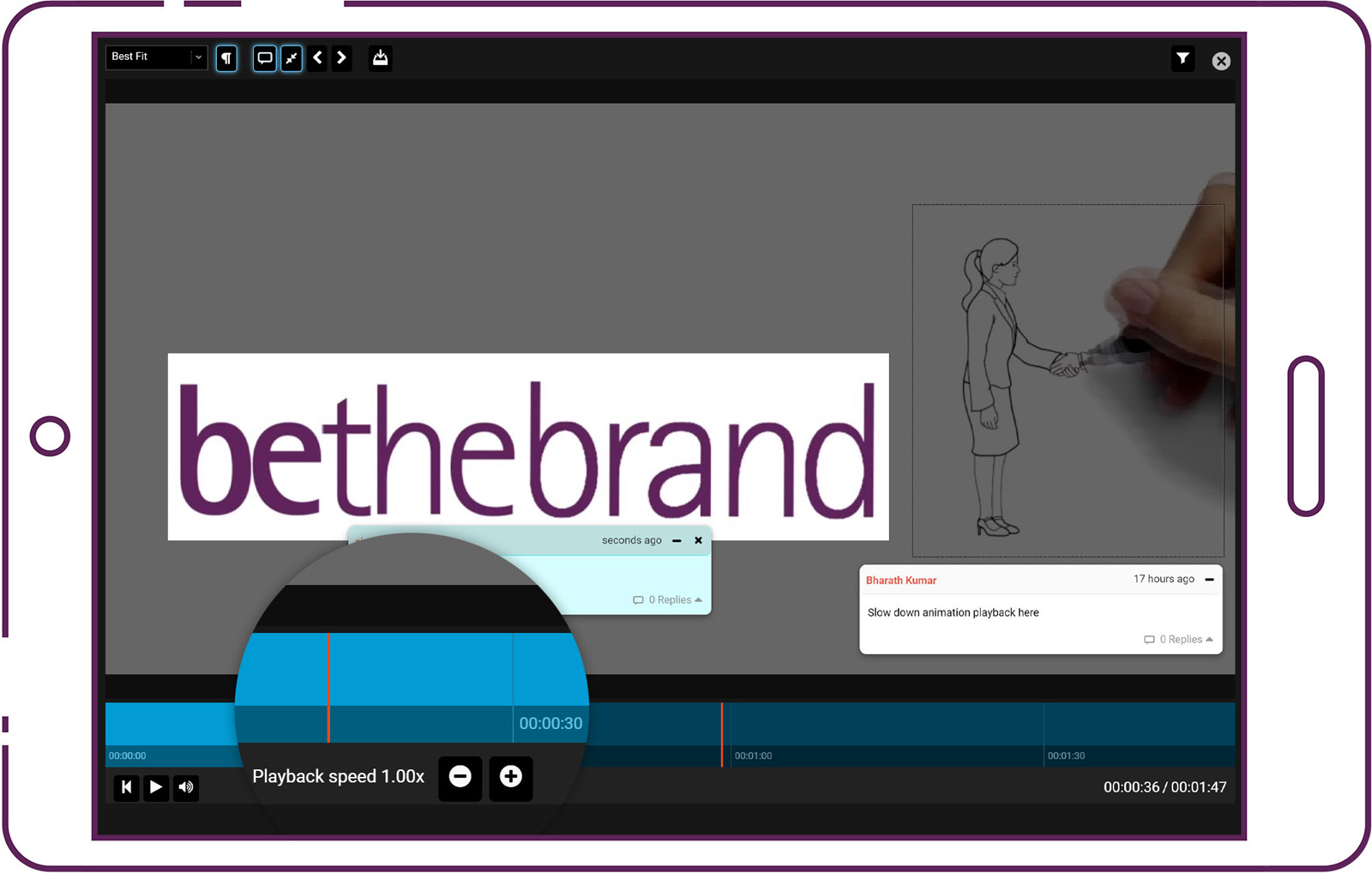Click the bethebrand logo in the video
1372x873 pixels.
click(528, 447)
